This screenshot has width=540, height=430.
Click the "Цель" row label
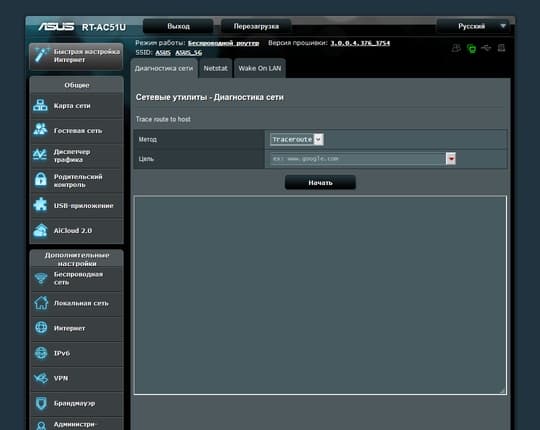click(146, 159)
